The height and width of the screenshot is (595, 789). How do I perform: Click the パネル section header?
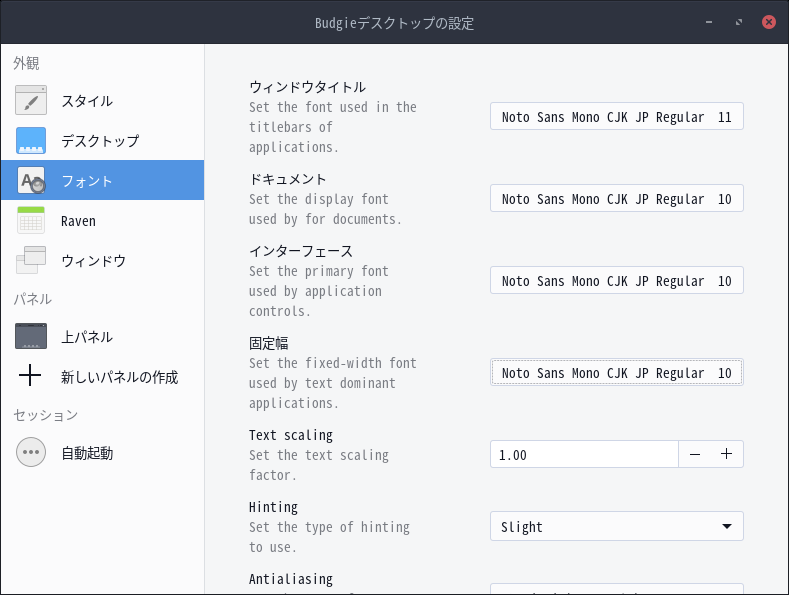33,299
